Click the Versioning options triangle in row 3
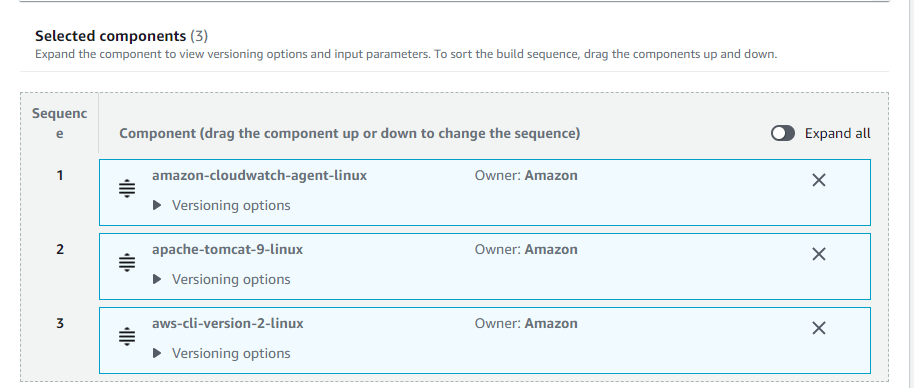914x388 pixels. click(157, 354)
